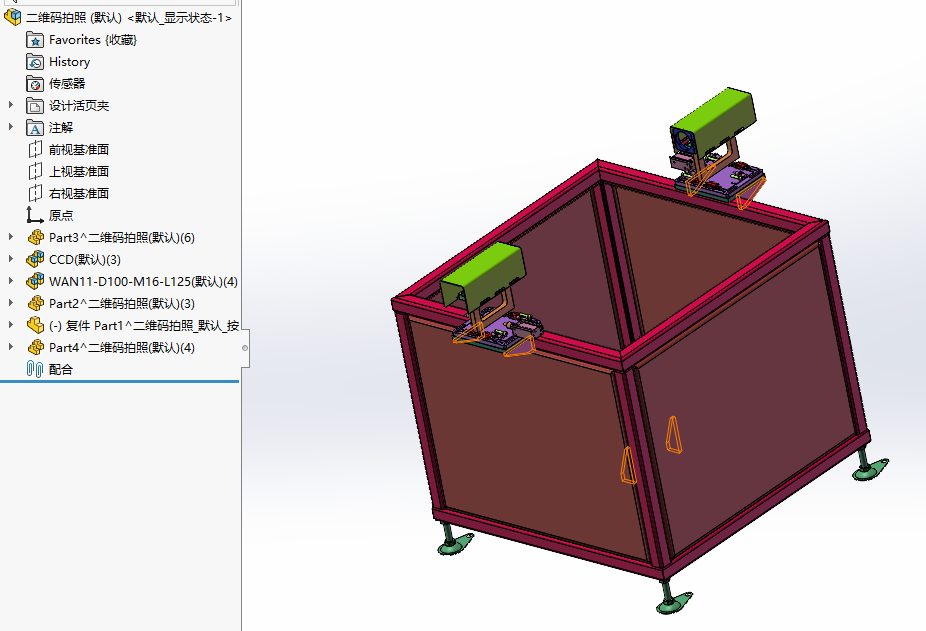Select the History label
This screenshot has height=631, width=926.
pos(70,61)
